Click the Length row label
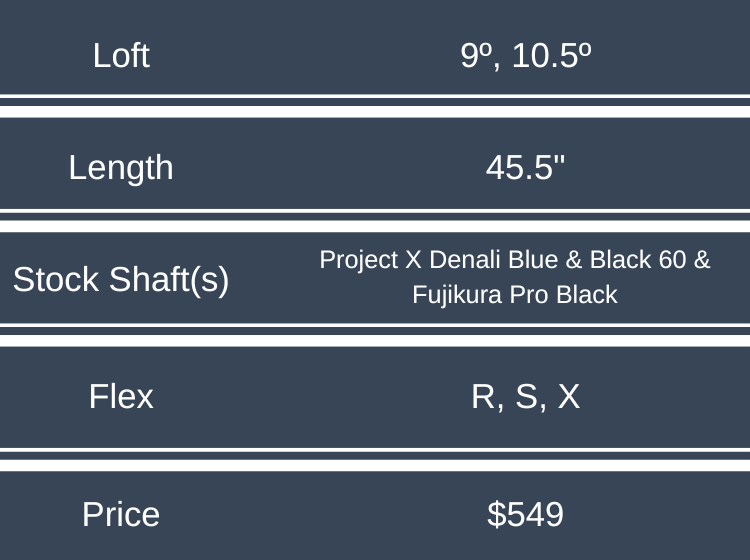Screen dimensions: 750x560 121,167
